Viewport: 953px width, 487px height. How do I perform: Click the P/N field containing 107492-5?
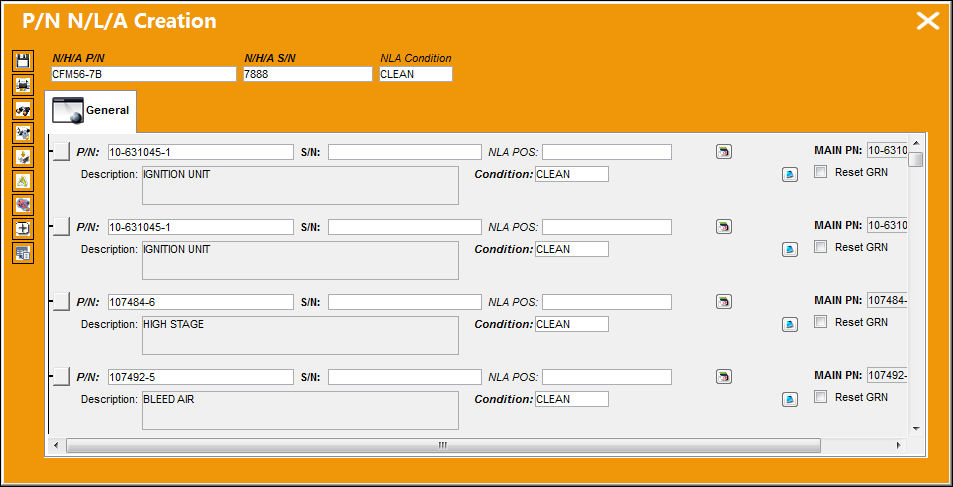pyautogui.click(x=201, y=377)
